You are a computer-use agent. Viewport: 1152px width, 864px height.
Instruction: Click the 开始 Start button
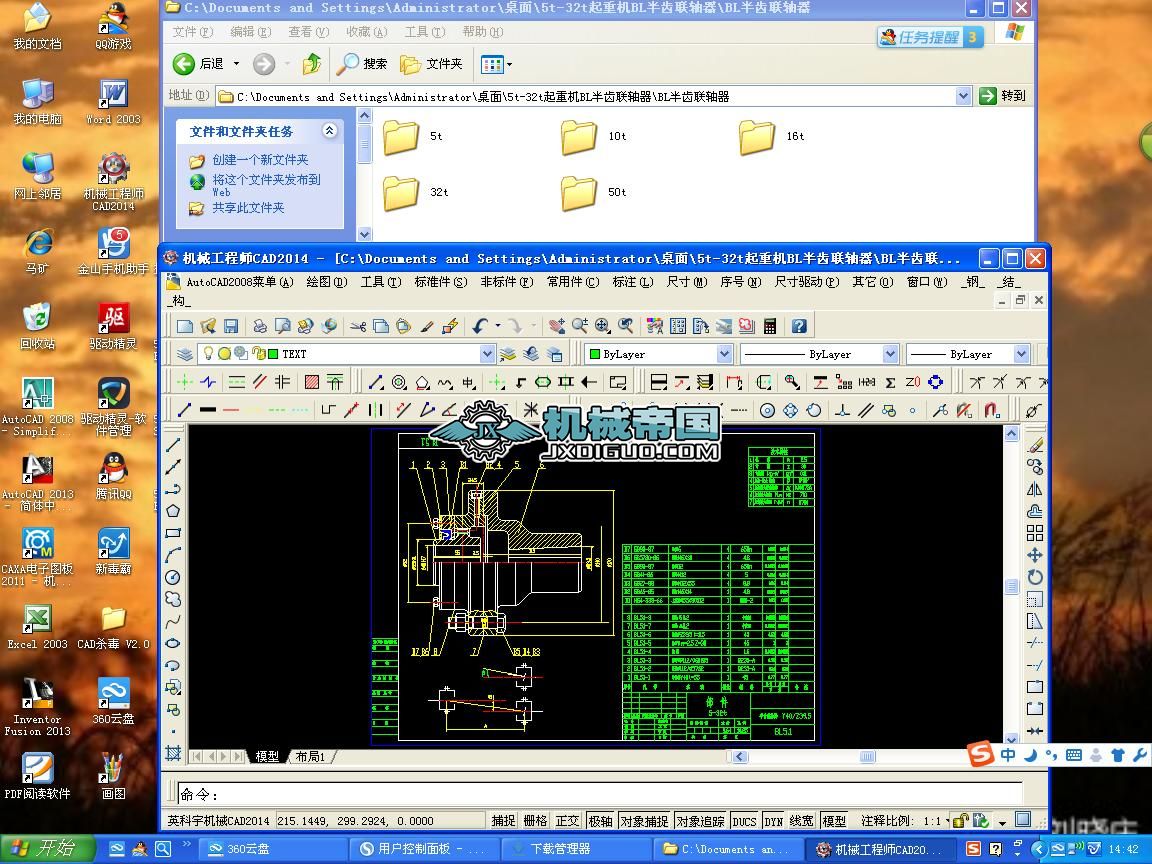tap(47, 849)
